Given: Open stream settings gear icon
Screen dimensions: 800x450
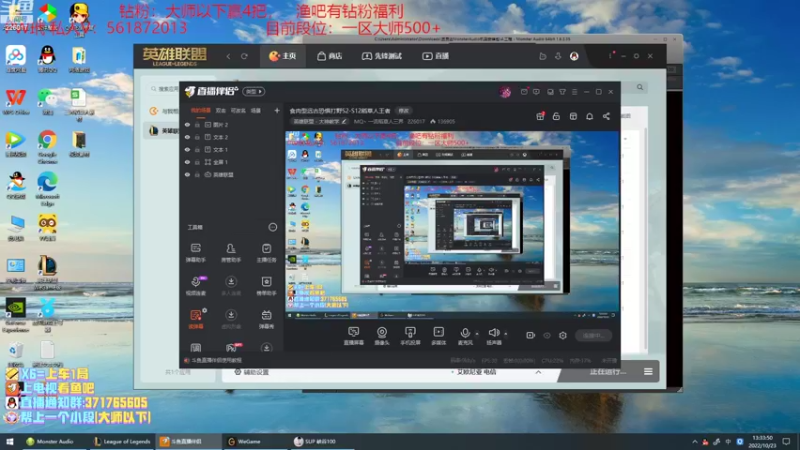Looking at the screenshot, I should coord(563,335).
